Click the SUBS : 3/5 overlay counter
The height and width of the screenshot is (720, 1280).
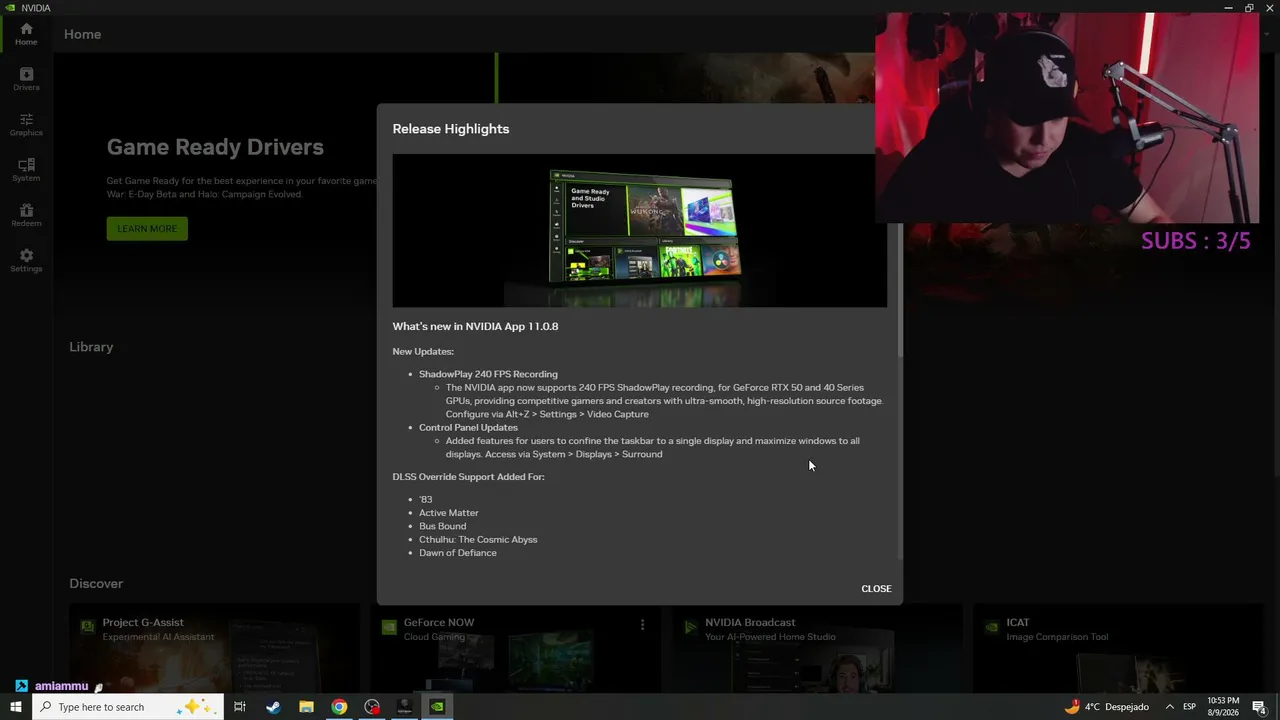1196,241
